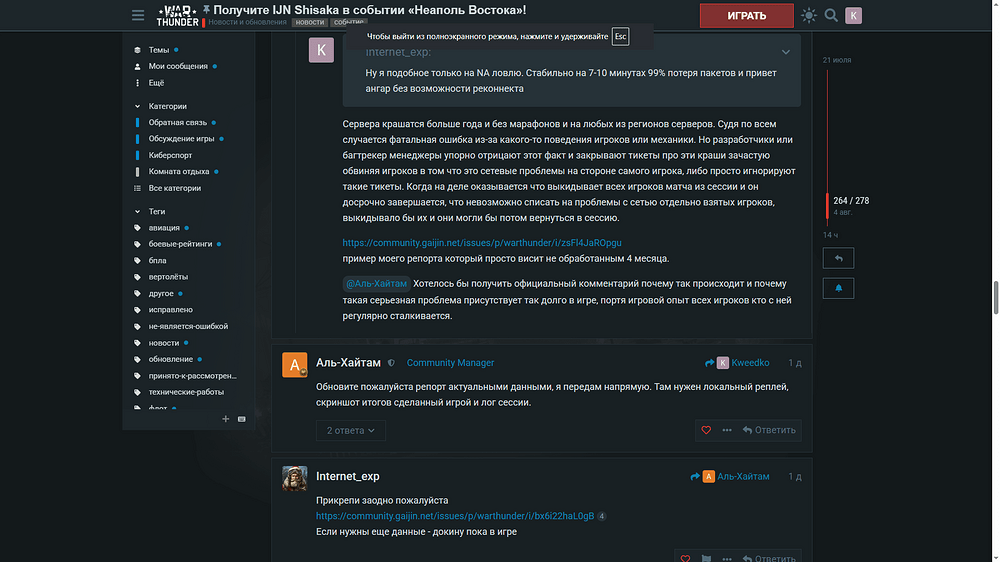Open Мои сообщения in the sidebar
This screenshot has width=1000, height=562.
(x=178, y=66)
